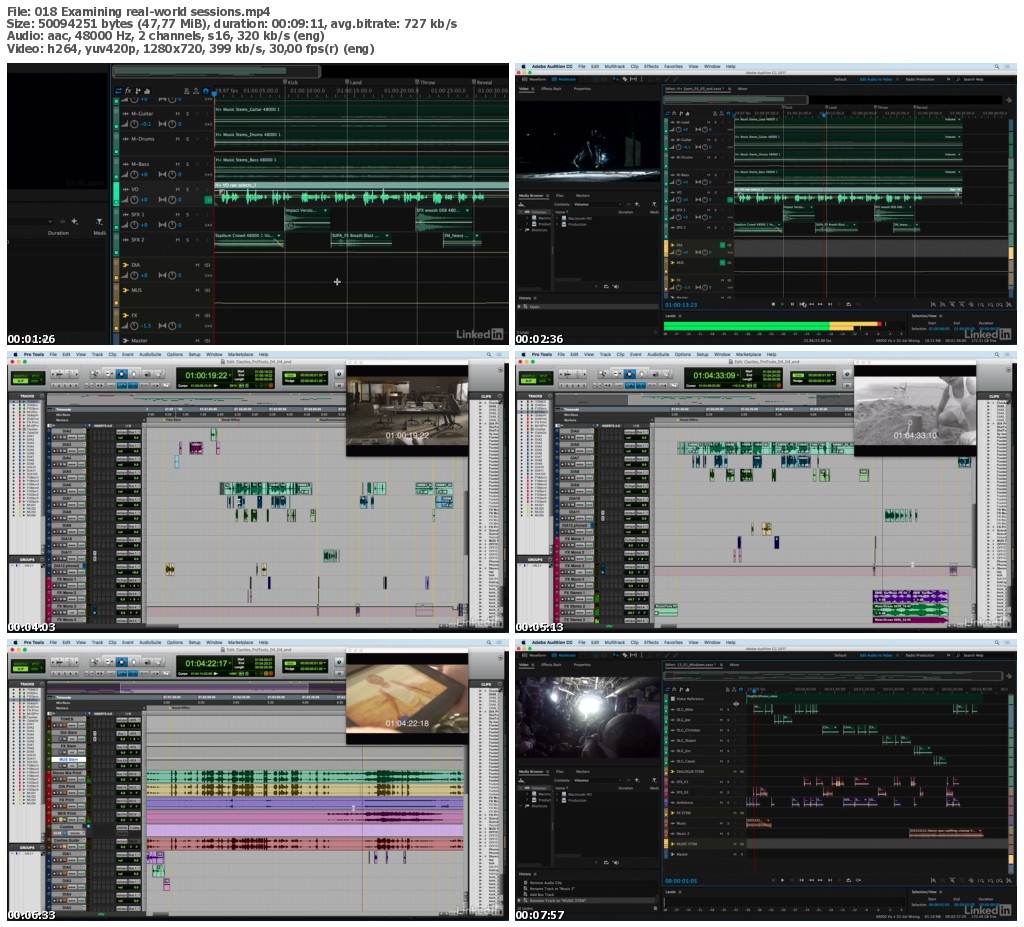
Task: Switch to Waveform view in the 00:02:36 frame
Action: (x=535, y=79)
